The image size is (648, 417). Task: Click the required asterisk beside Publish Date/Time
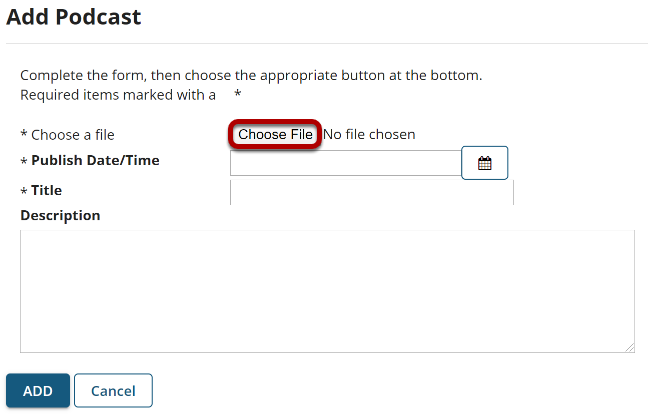pyautogui.click(x=24, y=161)
